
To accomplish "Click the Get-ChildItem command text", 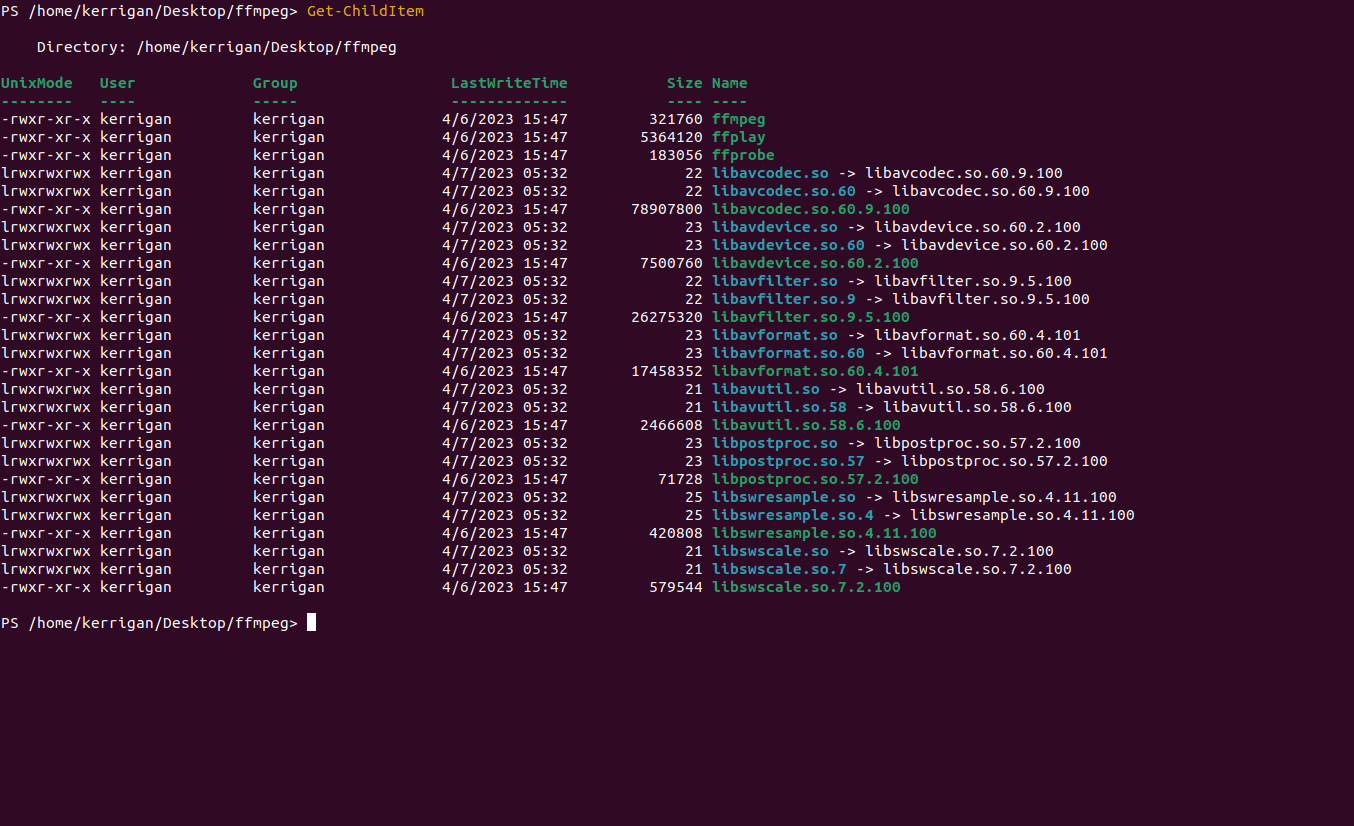I will (364, 11).
